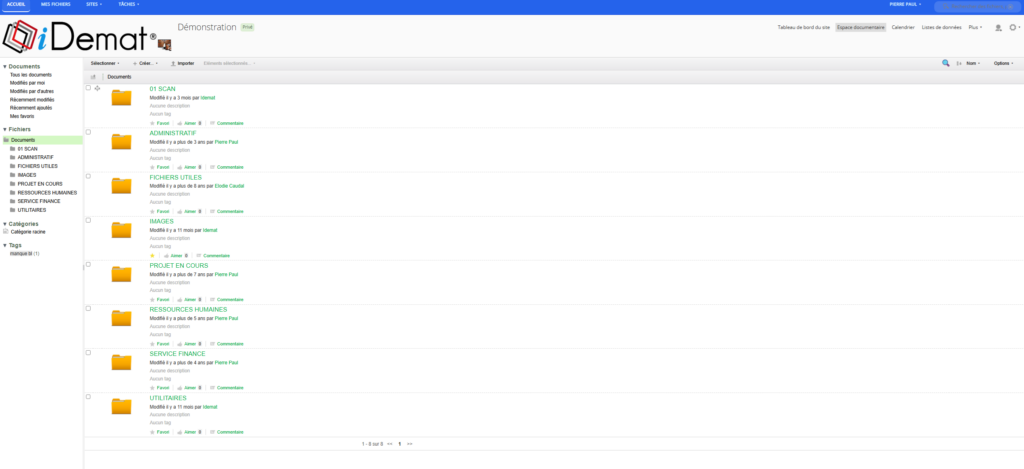The width and height of the screenshot is (1024, 469).
Task: Click the Importer button
Action: [182, 63]
